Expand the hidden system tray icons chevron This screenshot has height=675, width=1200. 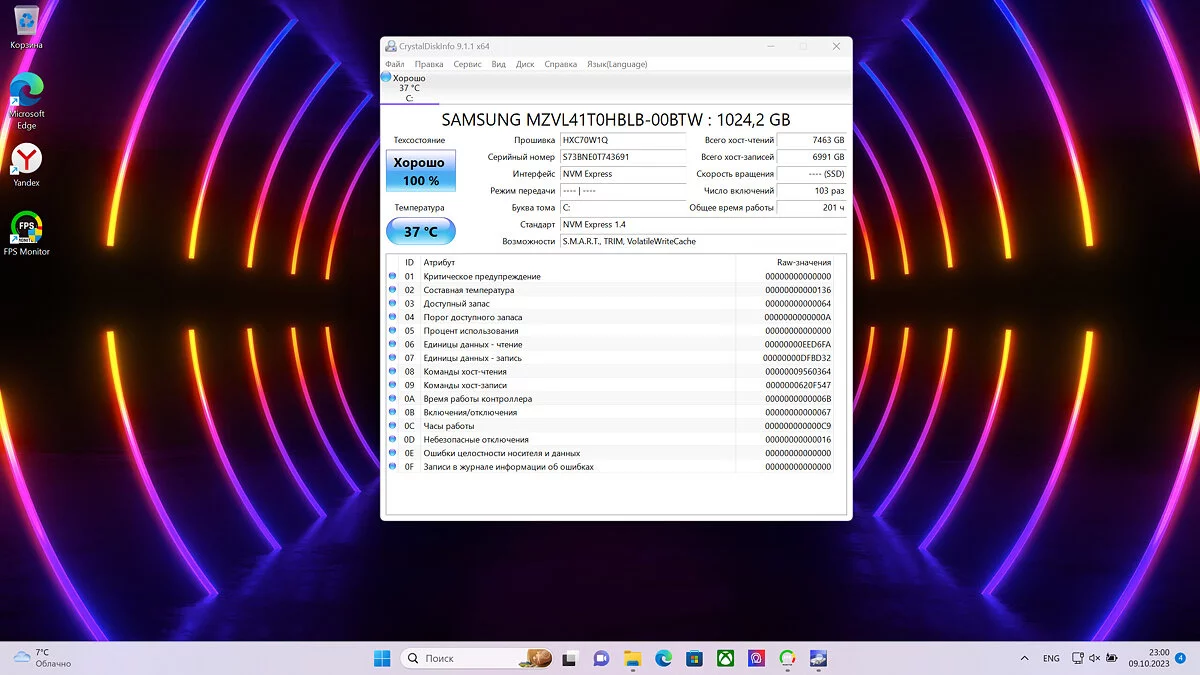pyautogui.click(x=1023, y=658)
